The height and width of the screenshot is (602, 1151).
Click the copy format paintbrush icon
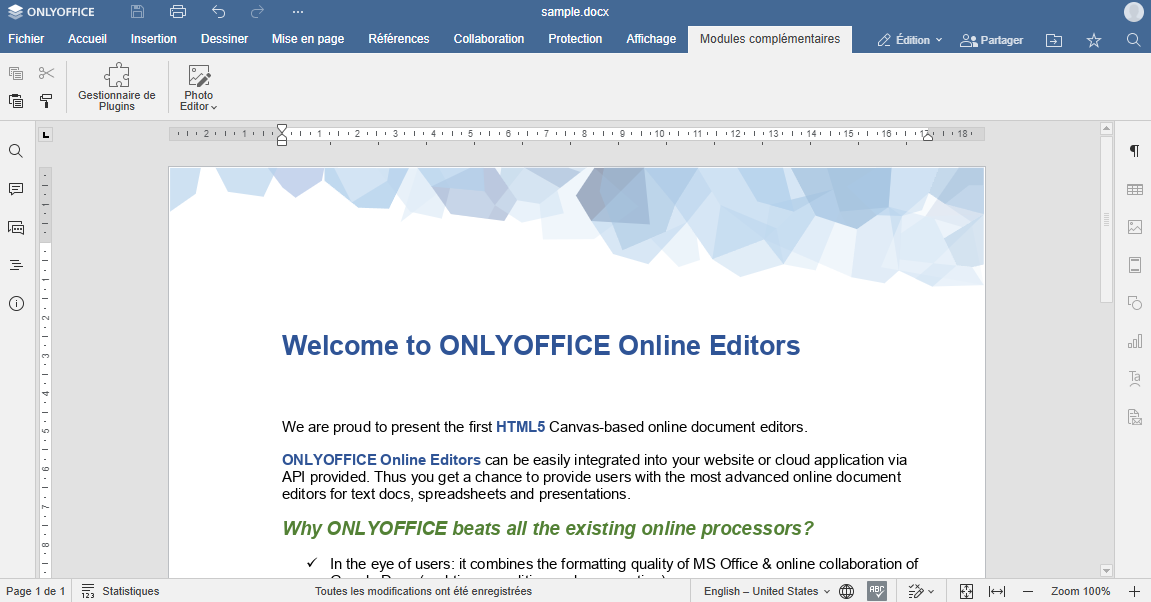pos(46,101)
